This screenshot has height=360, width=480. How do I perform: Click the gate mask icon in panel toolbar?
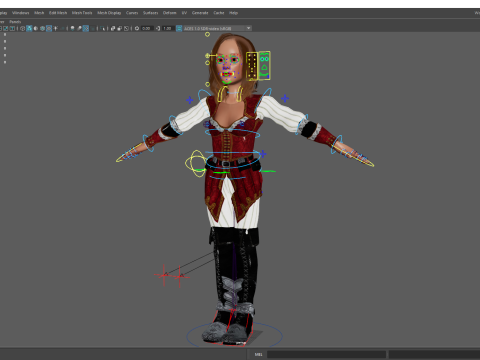point(6,28)
